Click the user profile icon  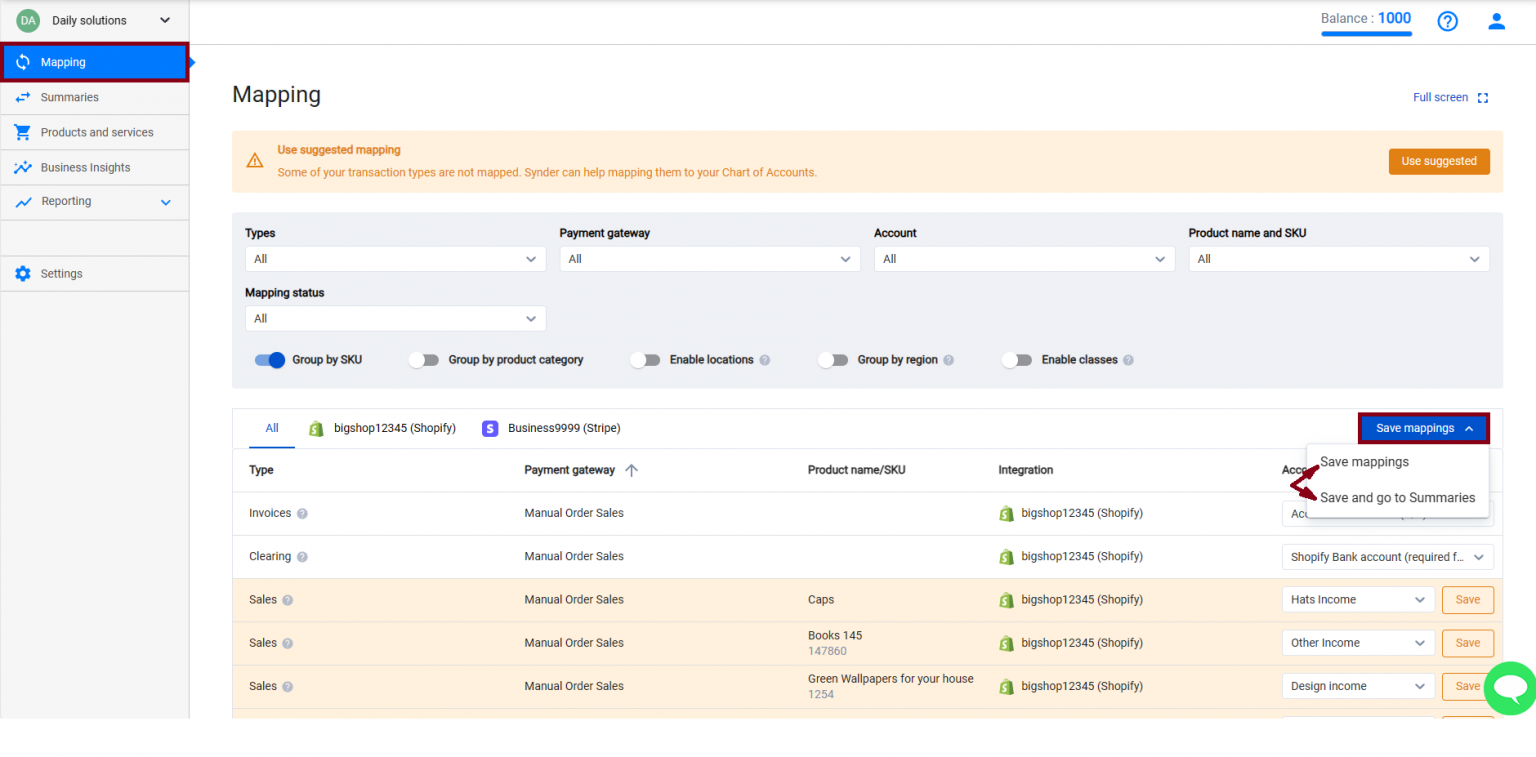point(1496,20)
